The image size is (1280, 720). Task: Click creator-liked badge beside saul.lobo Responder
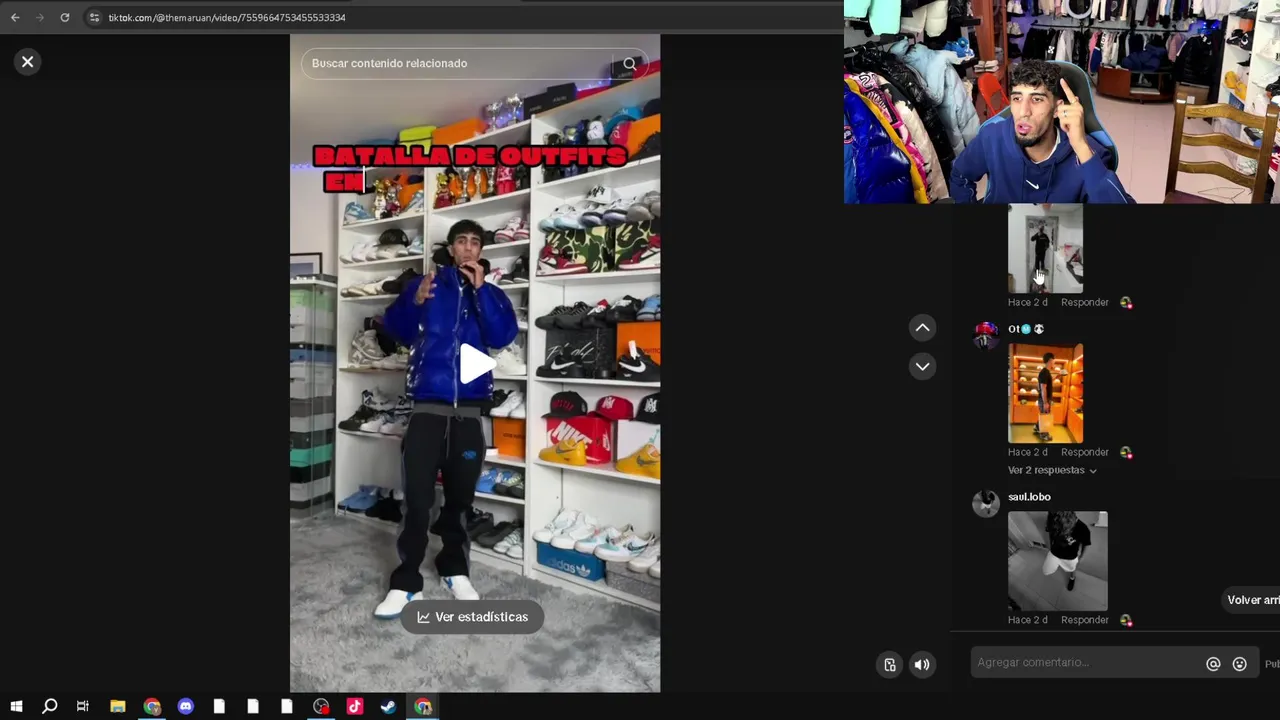coord(1126,620)
